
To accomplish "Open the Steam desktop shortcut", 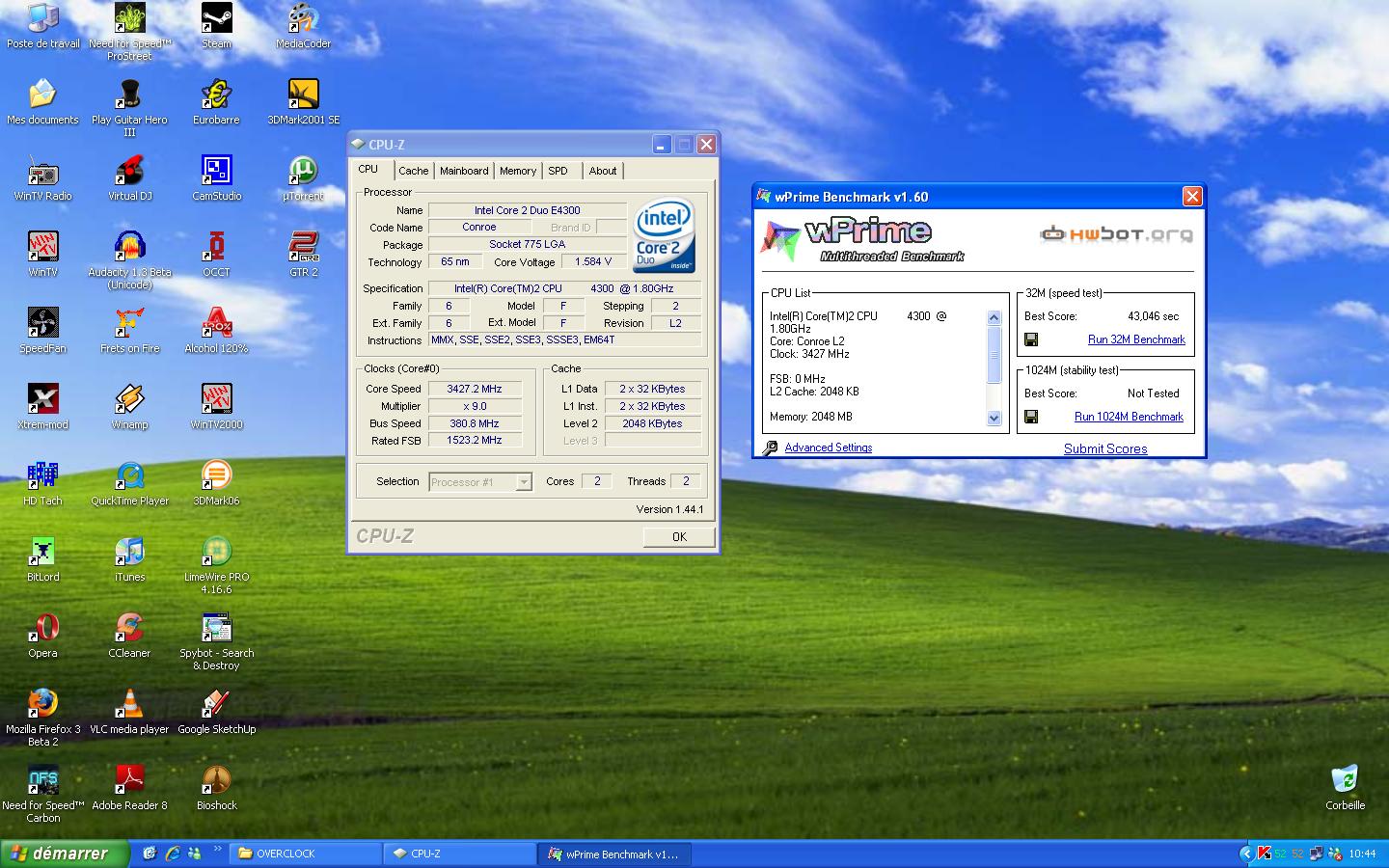I will (x=216, y=26).
